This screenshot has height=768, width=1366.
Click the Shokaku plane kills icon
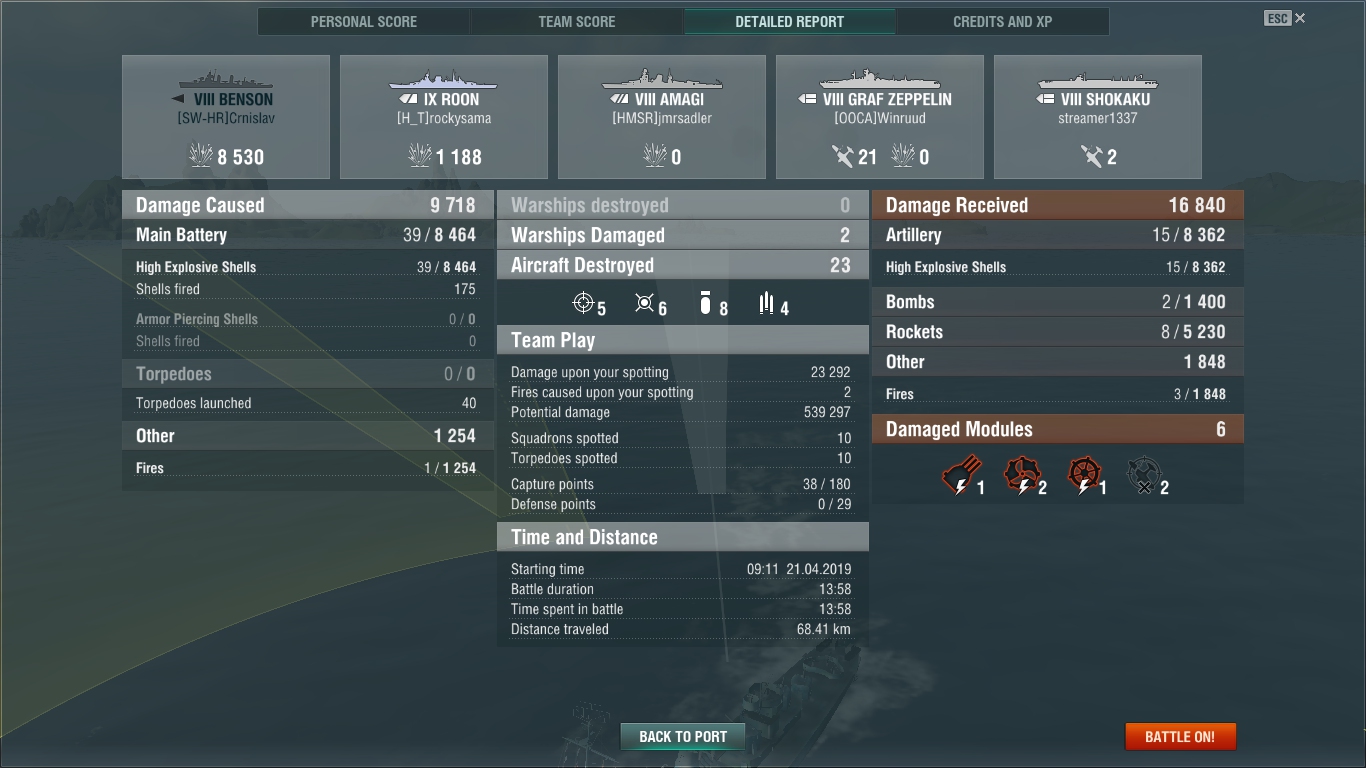click(x=1091, y=155)
